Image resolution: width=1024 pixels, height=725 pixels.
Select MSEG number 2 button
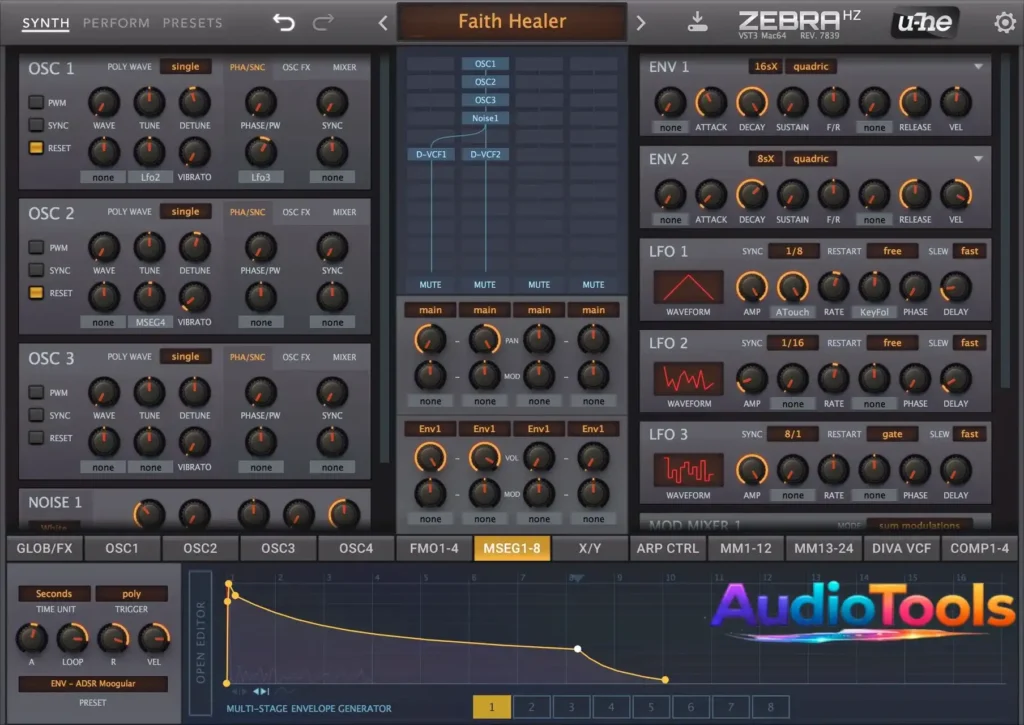(x=532, y=707)
